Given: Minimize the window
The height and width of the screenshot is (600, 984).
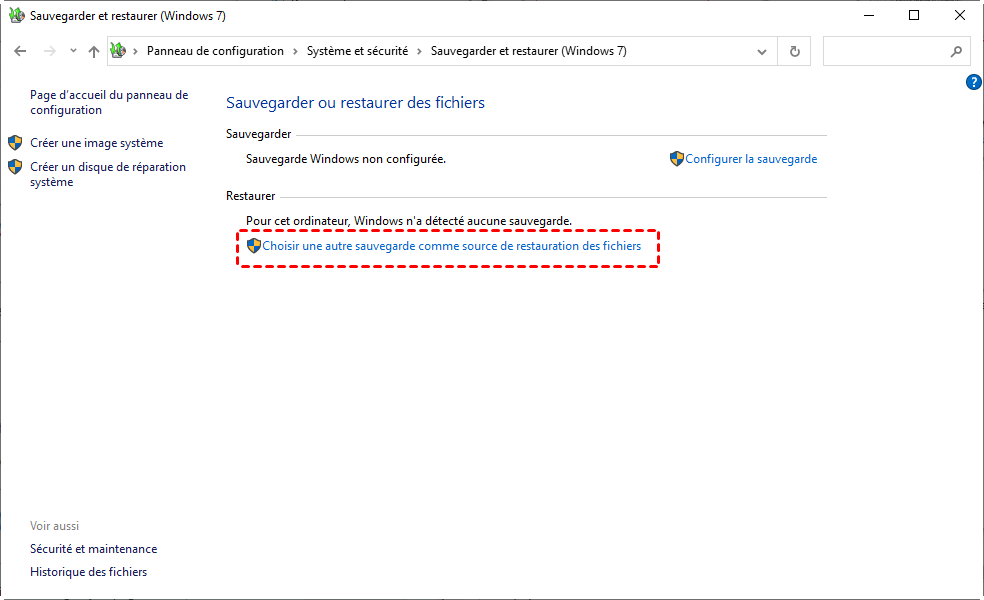Looking at the screenshot, I should (869, 16).
